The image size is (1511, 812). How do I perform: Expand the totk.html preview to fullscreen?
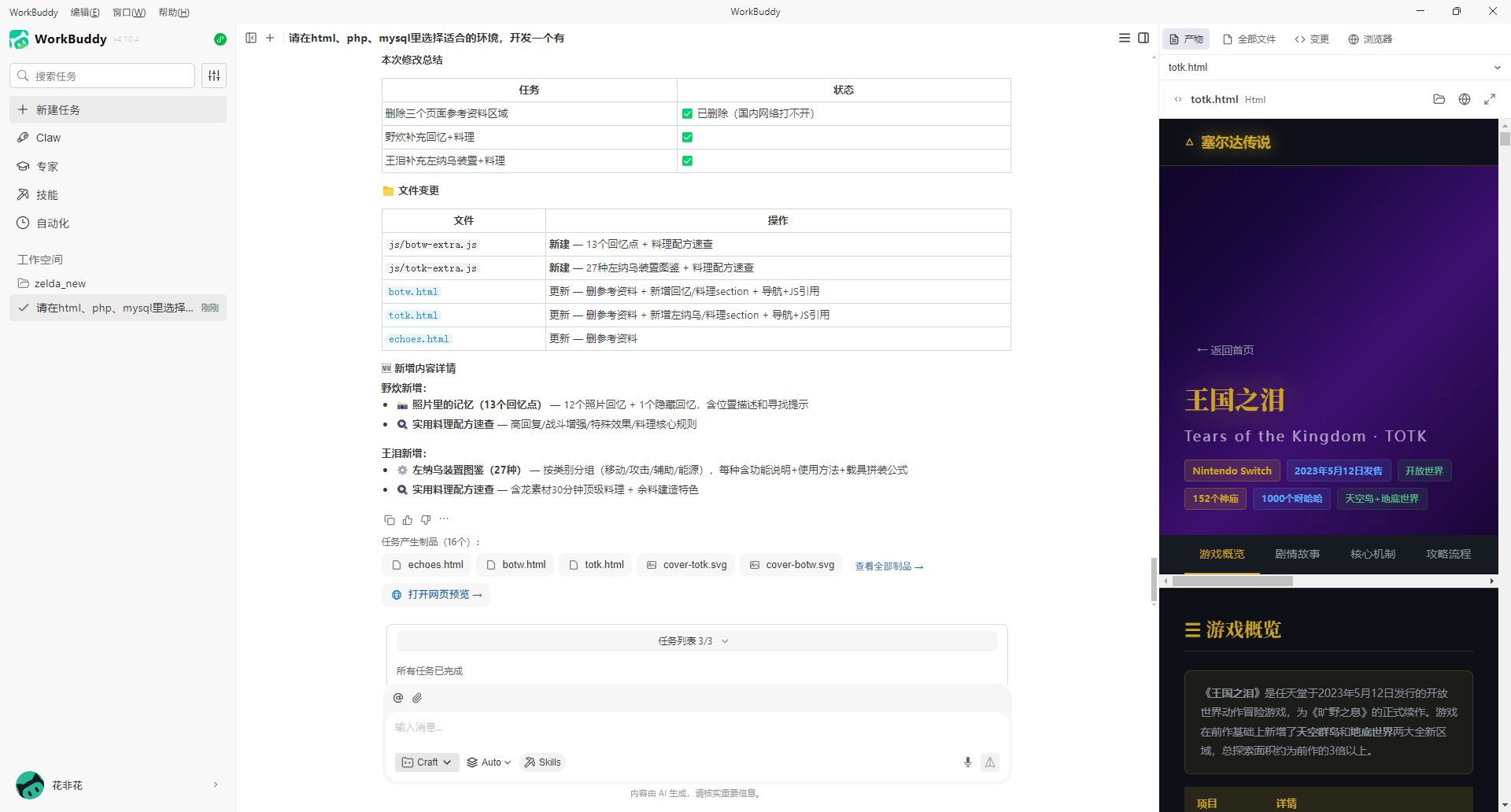[x=1489, y=99]
